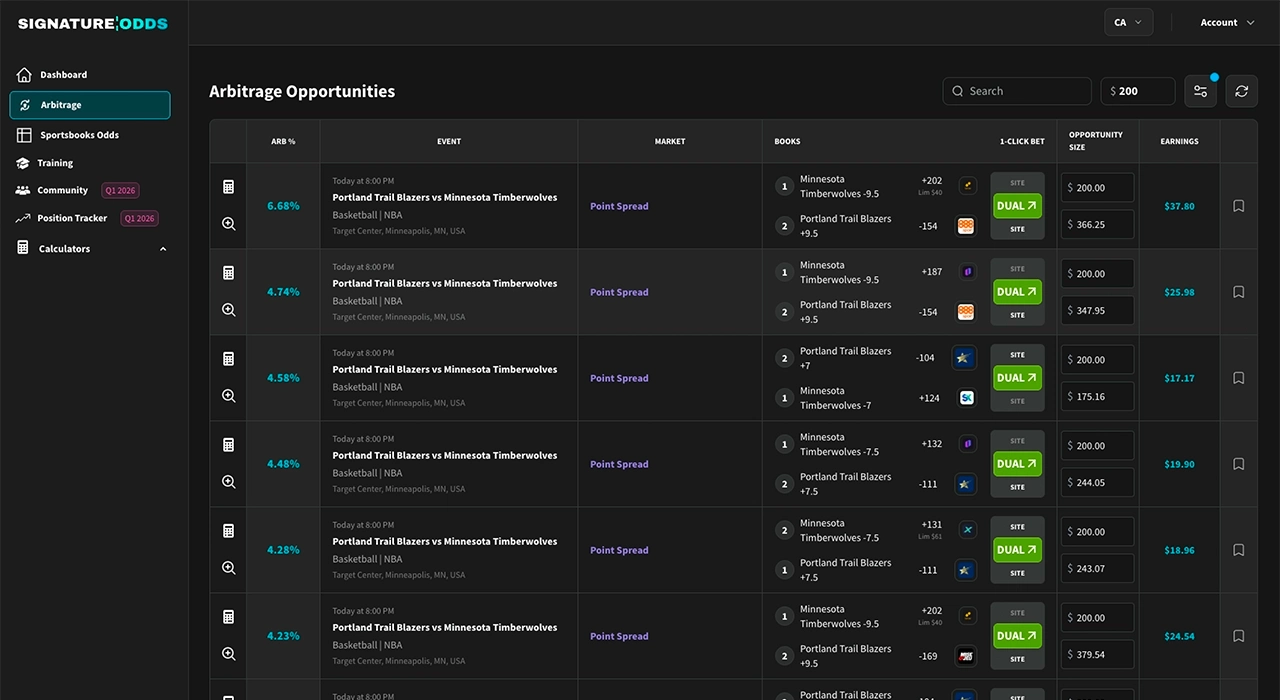Go to Dashboard in the sidebar
Viewport: 1280px width, 700px height.
(x=63, y=75)
